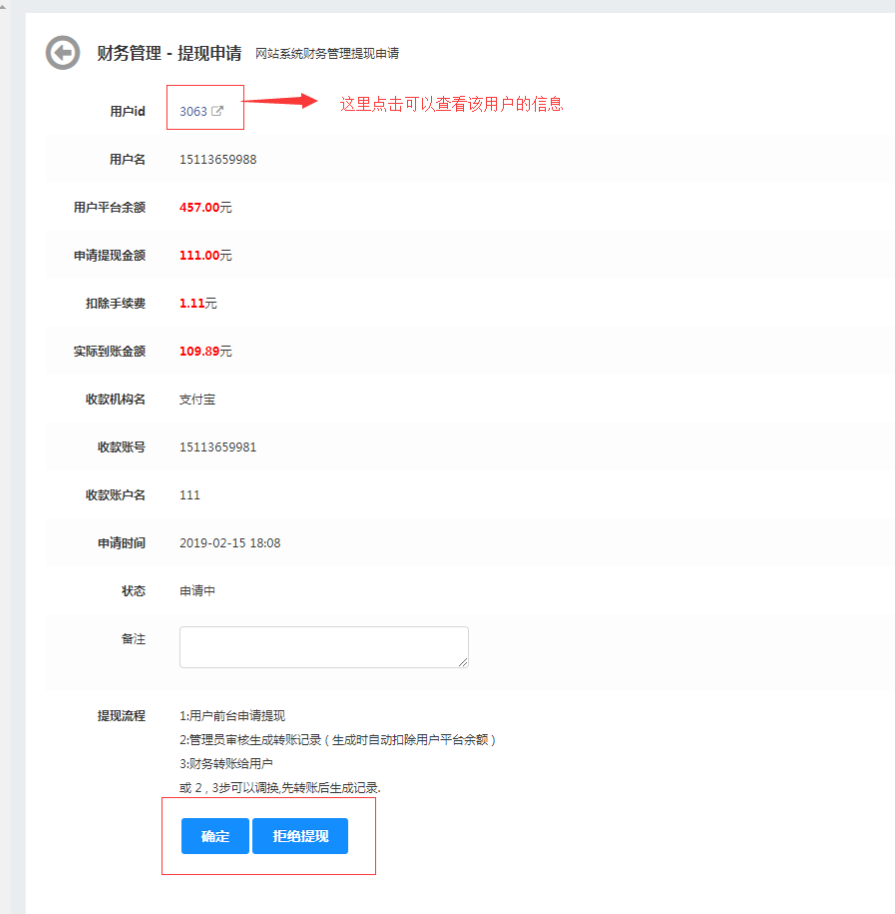Click inside the 备注 remarks text box
895x914 pixels.
(320, 646)
